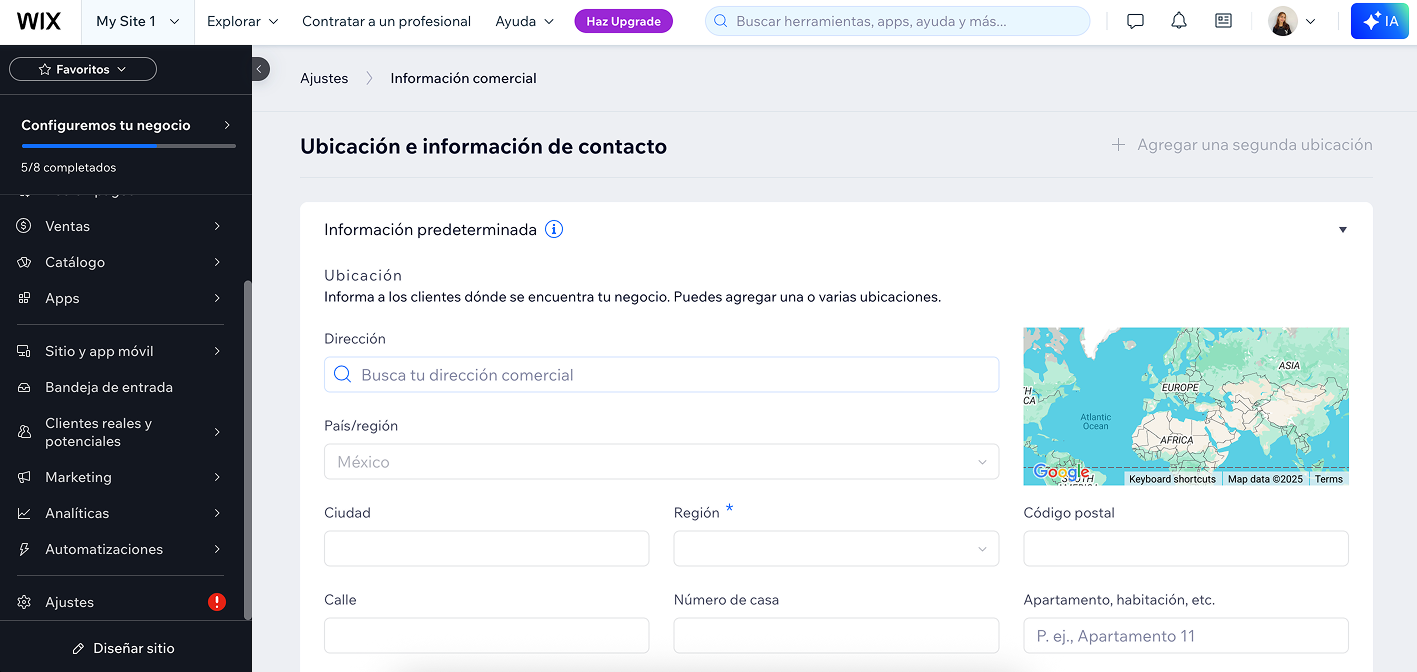
Task: Expand the Apps submenu chevron
Action: pos(217,298)
